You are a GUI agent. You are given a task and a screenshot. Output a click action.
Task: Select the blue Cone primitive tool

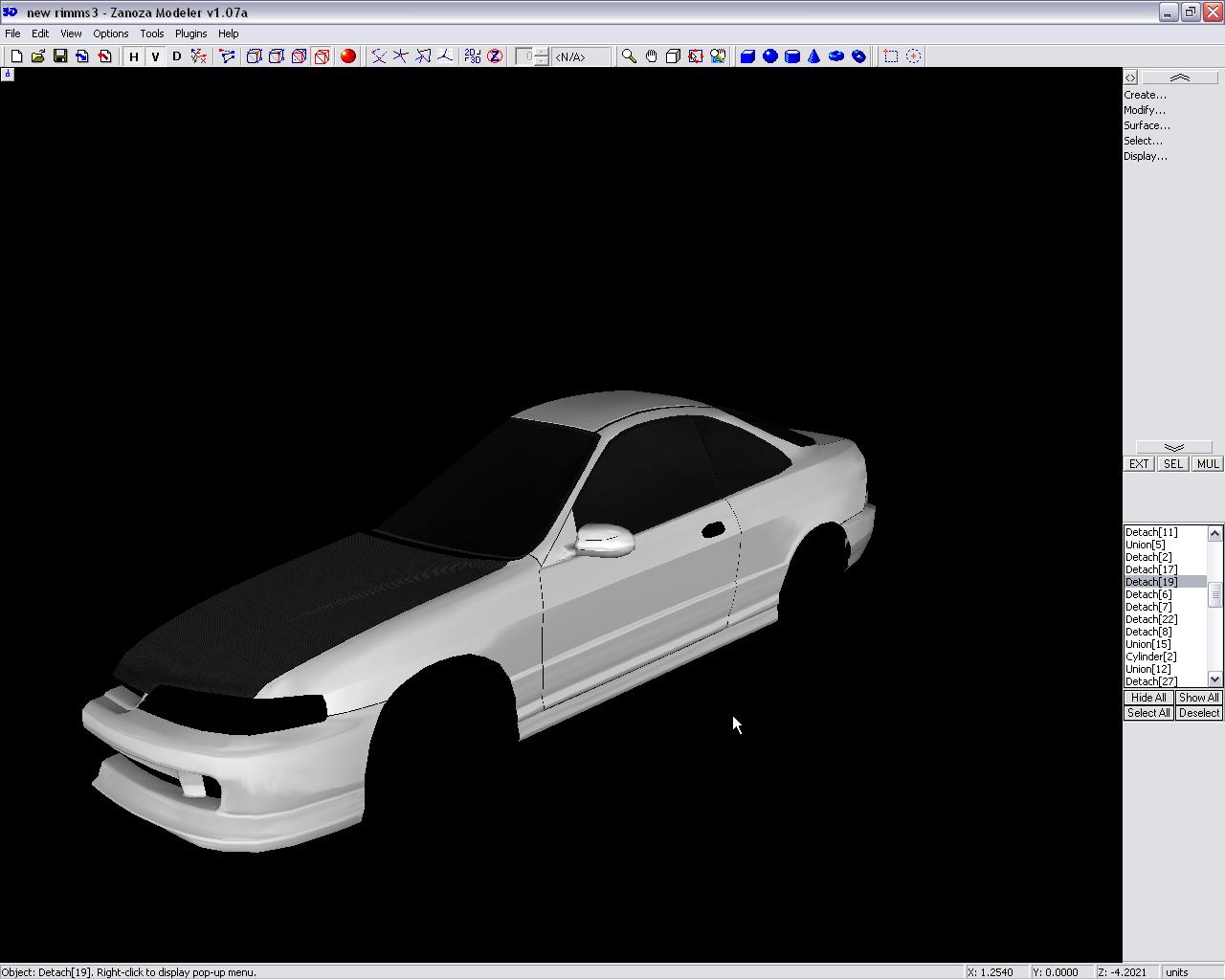(x=813, y=56)
